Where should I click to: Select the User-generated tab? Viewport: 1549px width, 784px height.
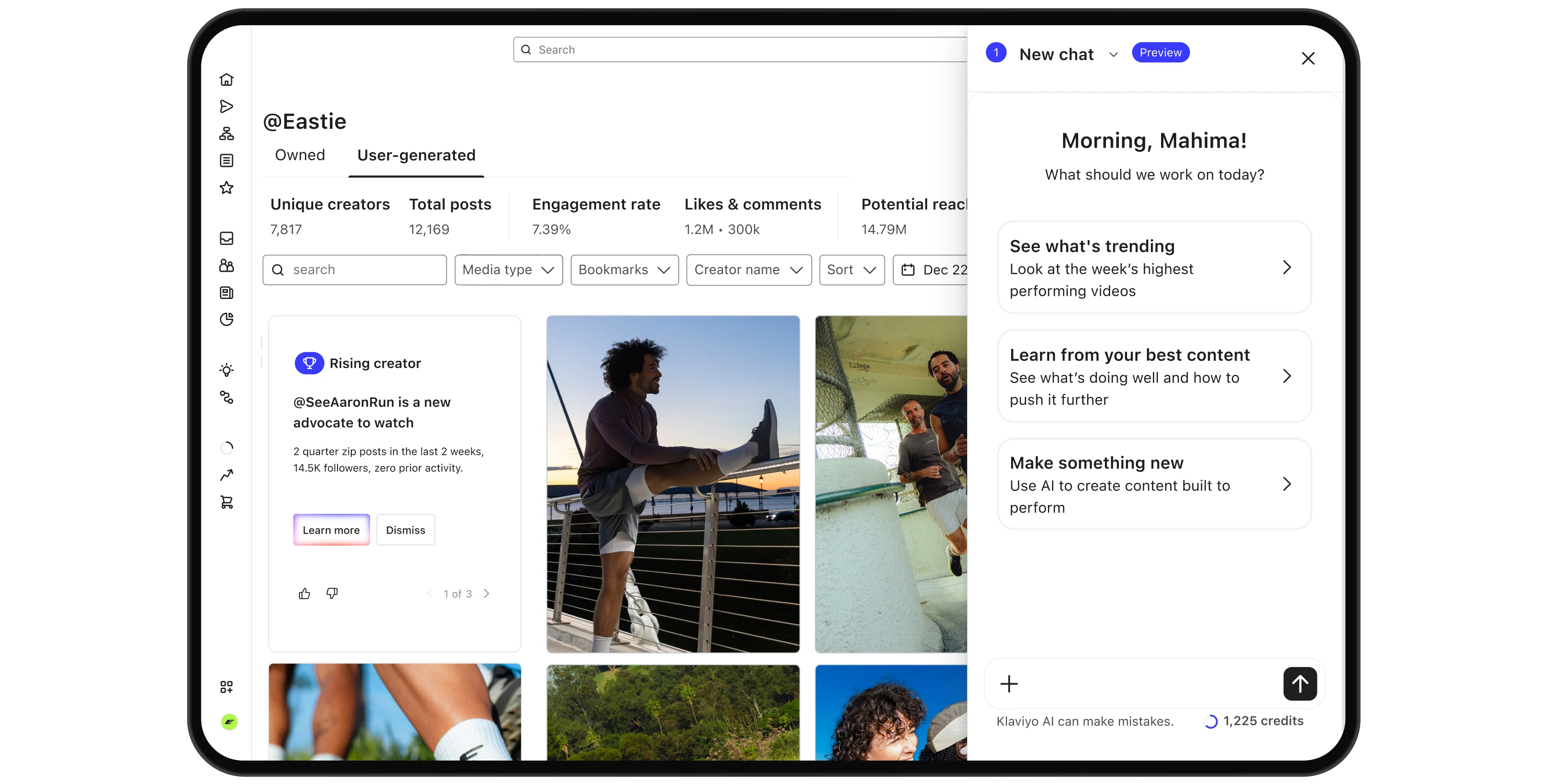416,155
